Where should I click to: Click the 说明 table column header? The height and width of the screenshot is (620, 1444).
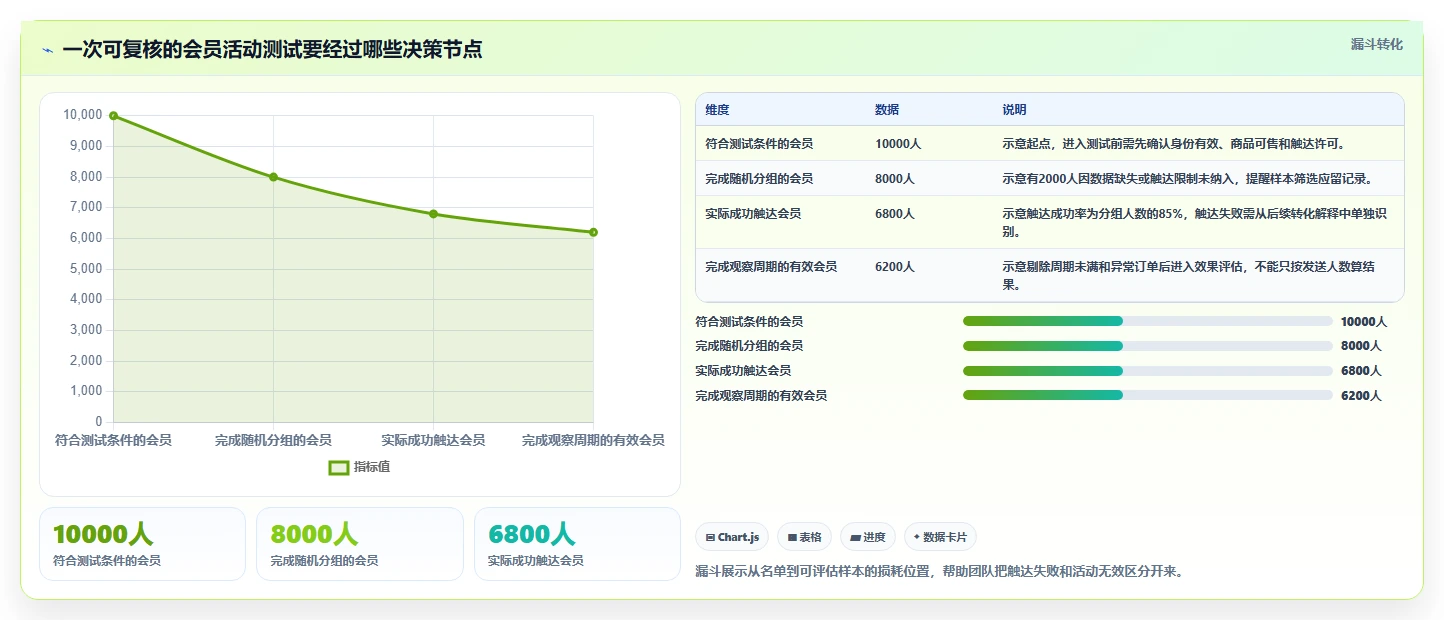tap(1015, 110)
